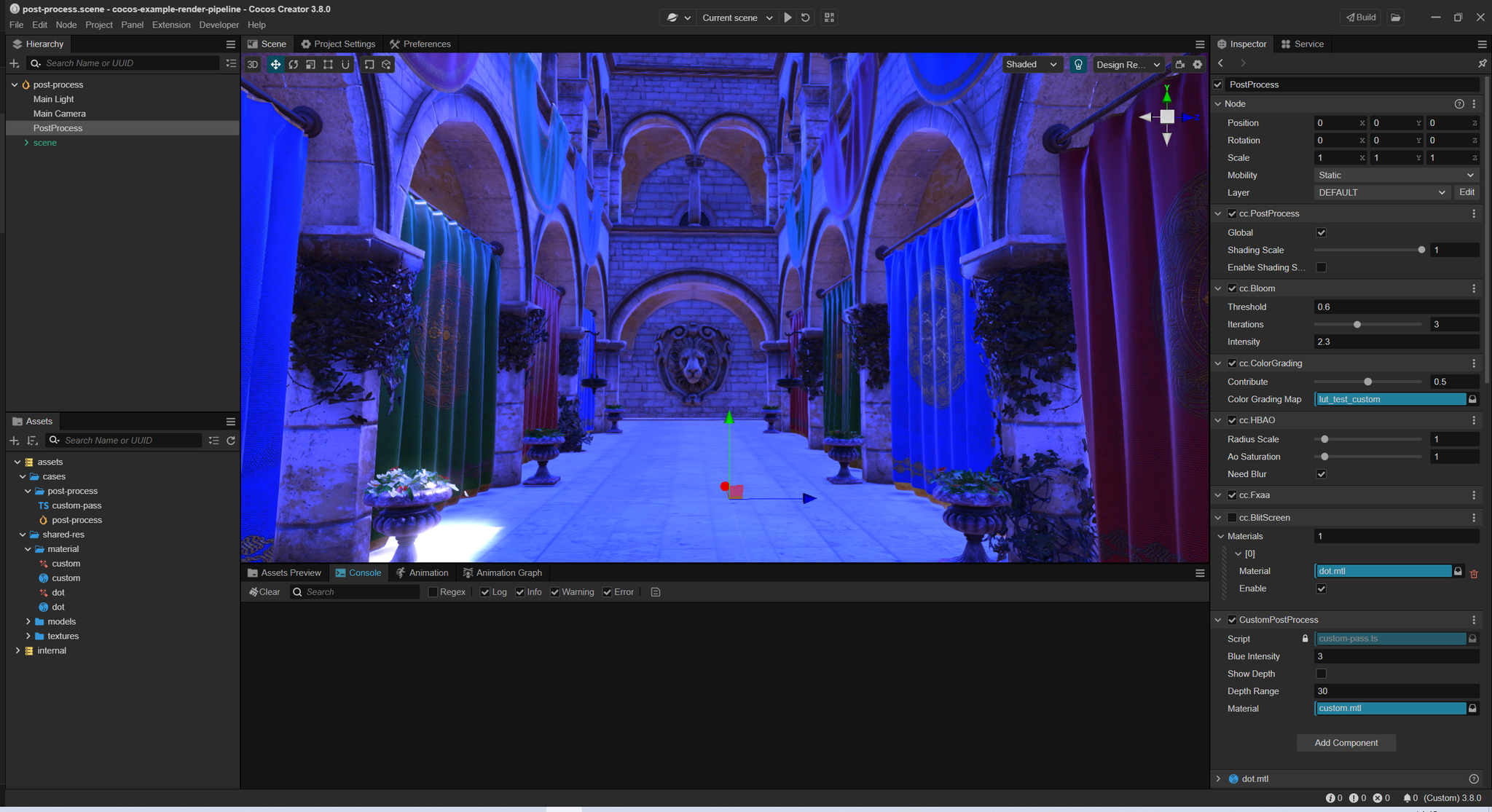The image size is (1492, 812).
Task: Click the Add Component button
Action: pos(1346,743)
